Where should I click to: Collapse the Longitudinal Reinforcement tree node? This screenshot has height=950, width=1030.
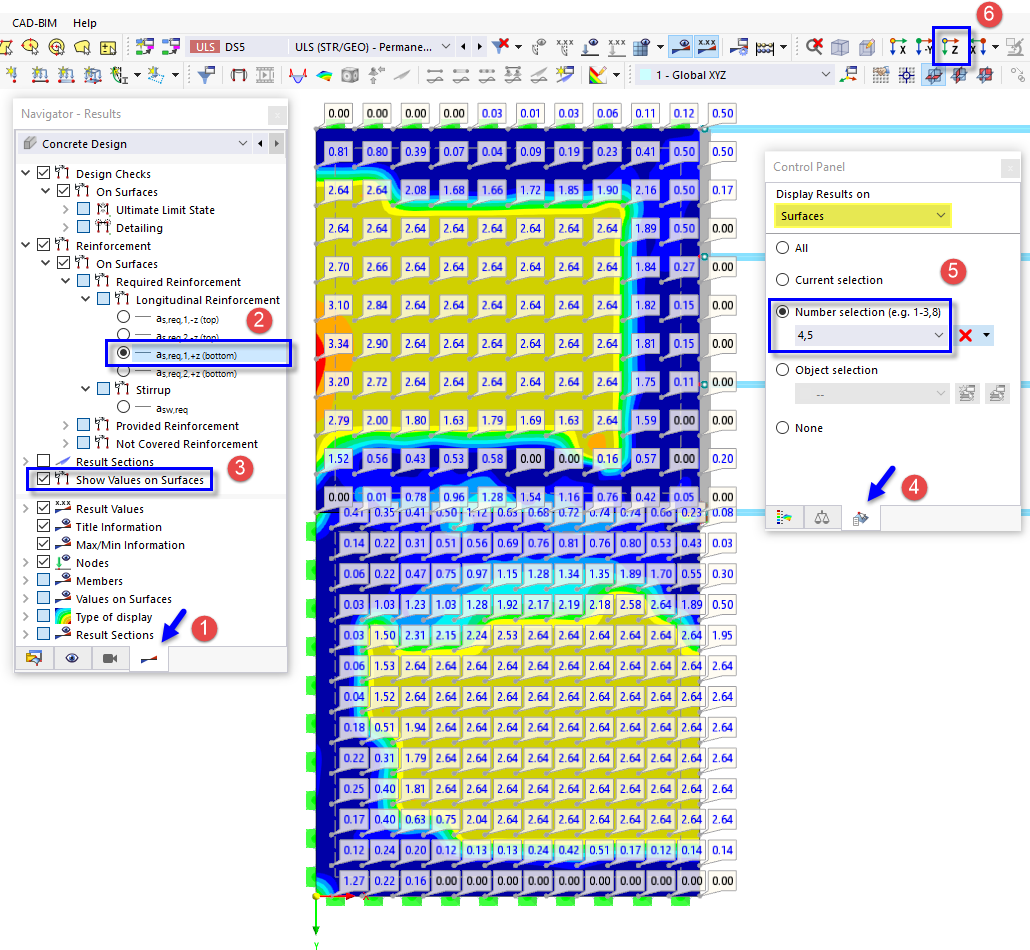[85, 299]
